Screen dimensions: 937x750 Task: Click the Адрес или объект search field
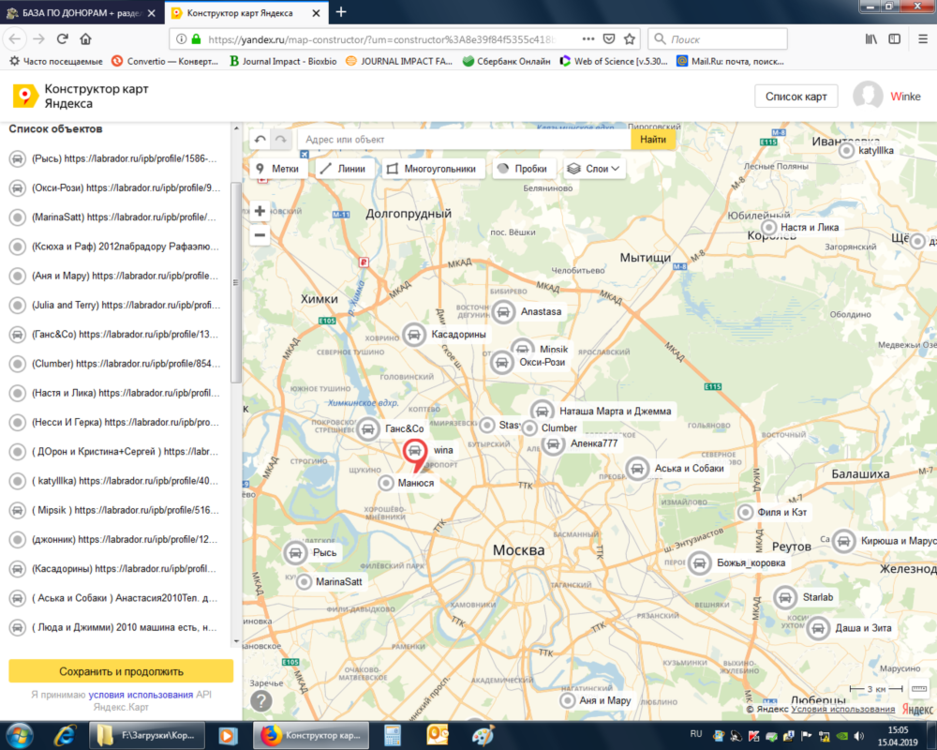coord(460,140)
